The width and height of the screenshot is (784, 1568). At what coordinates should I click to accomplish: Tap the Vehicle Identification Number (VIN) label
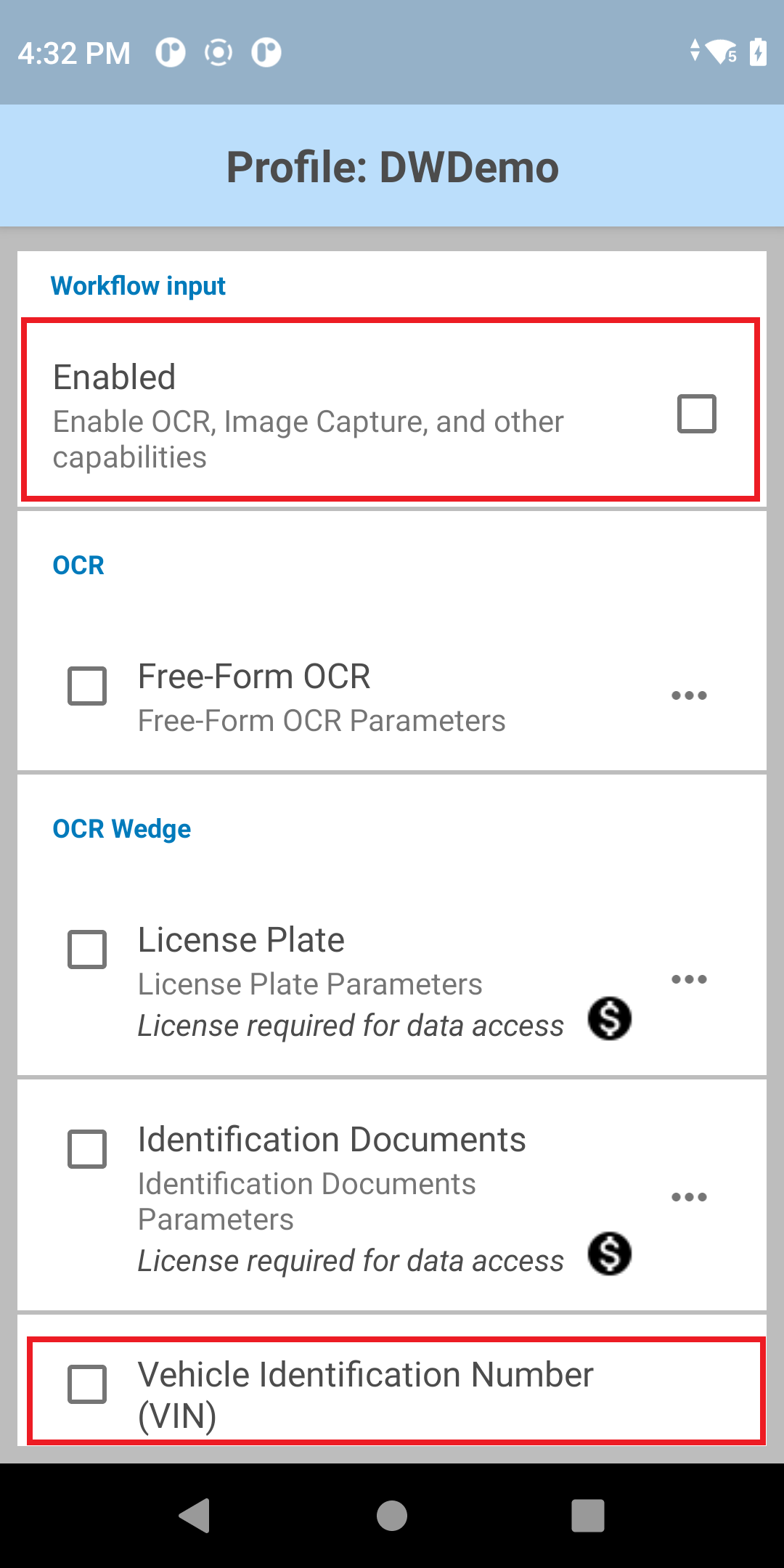[x=366, y=1395]
